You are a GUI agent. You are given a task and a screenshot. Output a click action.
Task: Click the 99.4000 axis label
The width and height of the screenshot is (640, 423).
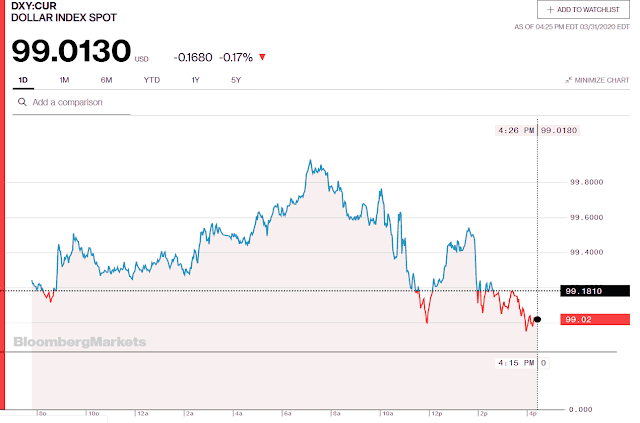[x=587, y=252]
